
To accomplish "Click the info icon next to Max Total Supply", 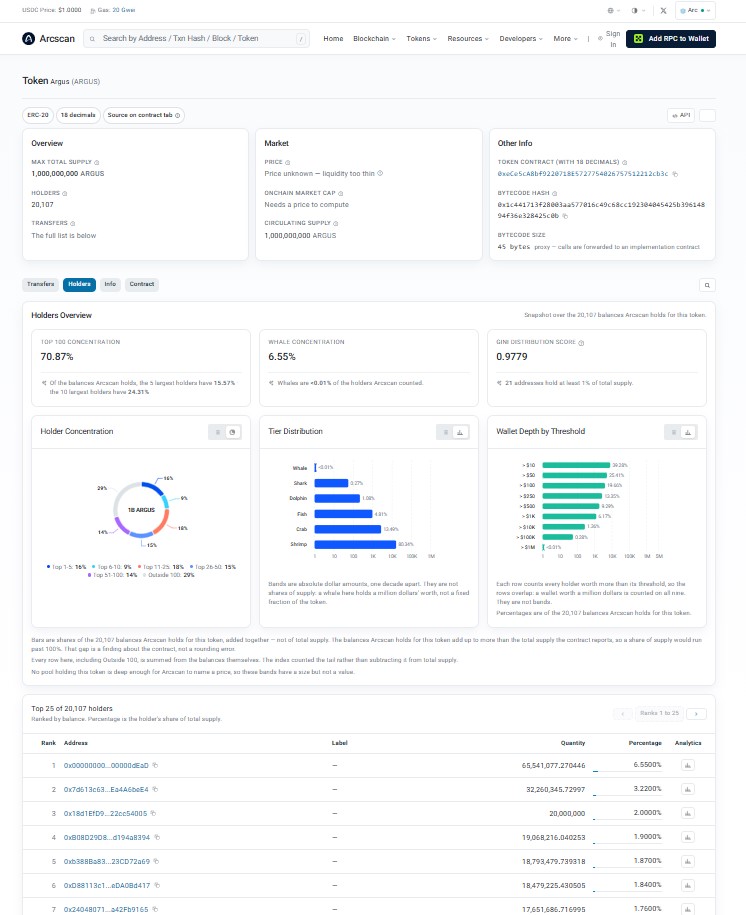I will [97, 162].
